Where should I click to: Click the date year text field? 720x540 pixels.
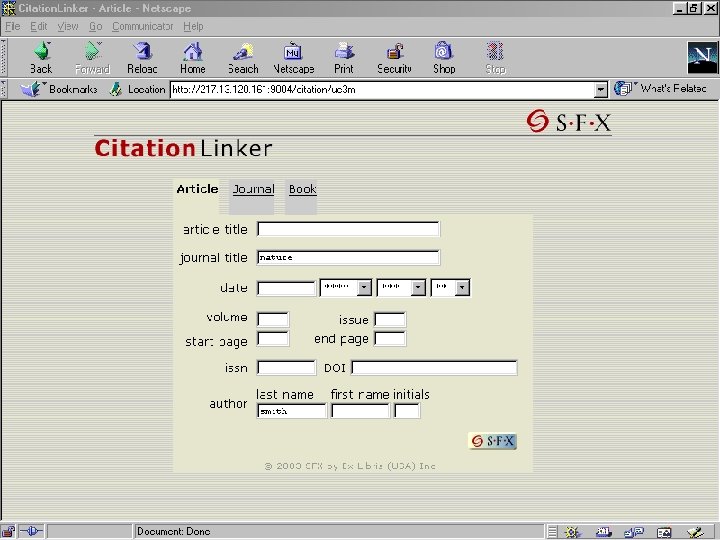click(287, 288)
